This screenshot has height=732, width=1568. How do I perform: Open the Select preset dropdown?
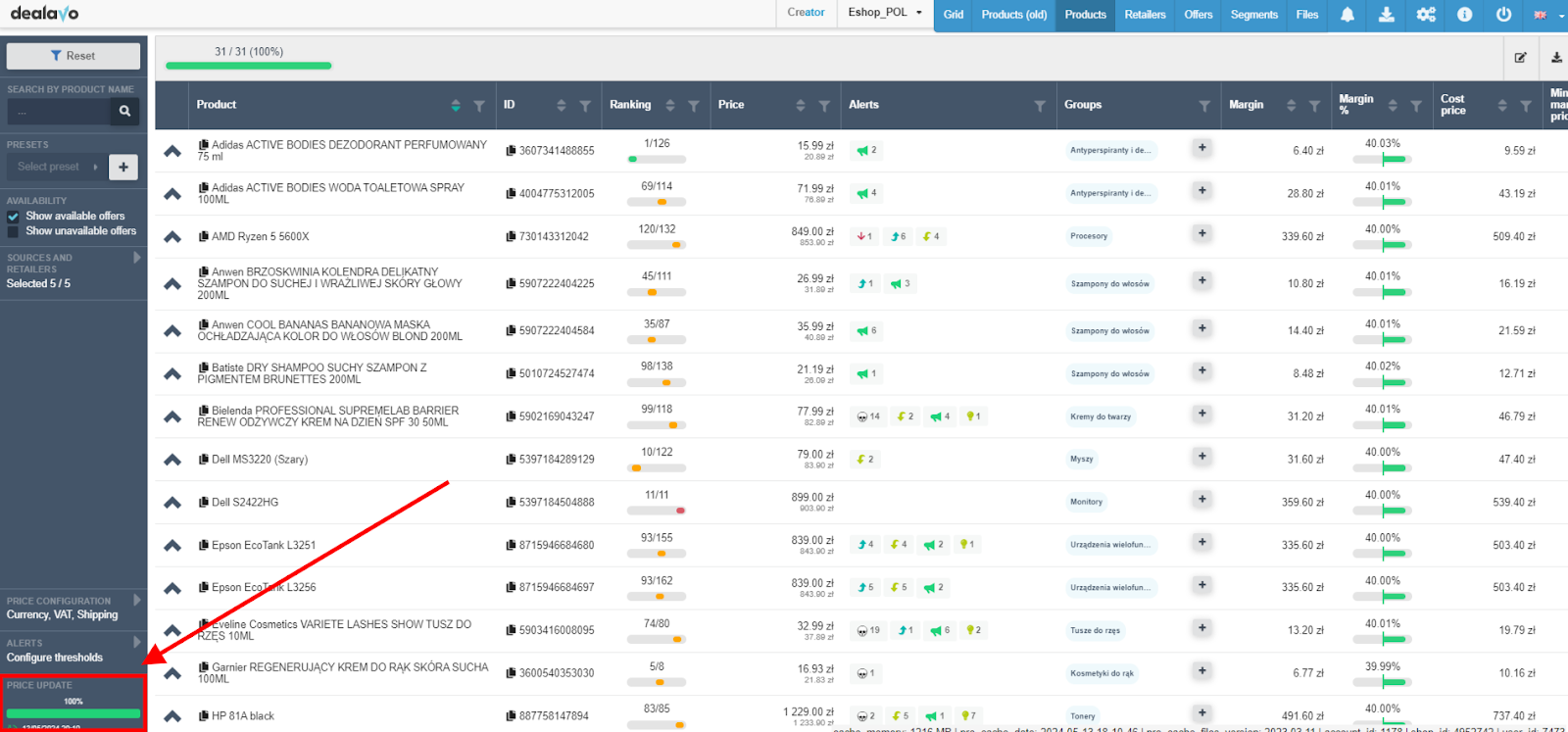tap(56, 167)
